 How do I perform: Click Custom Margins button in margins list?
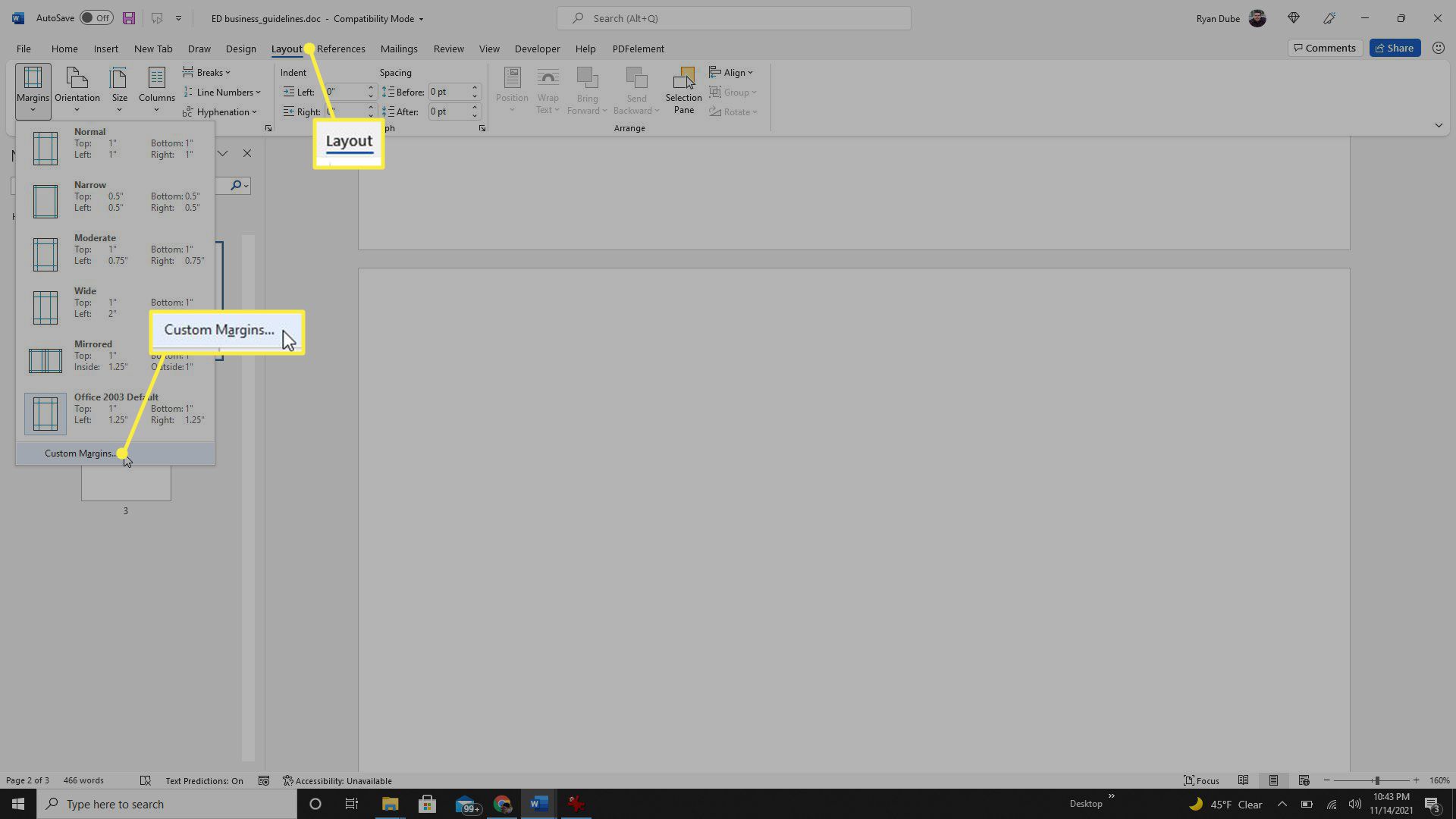(x=81, y=453)
